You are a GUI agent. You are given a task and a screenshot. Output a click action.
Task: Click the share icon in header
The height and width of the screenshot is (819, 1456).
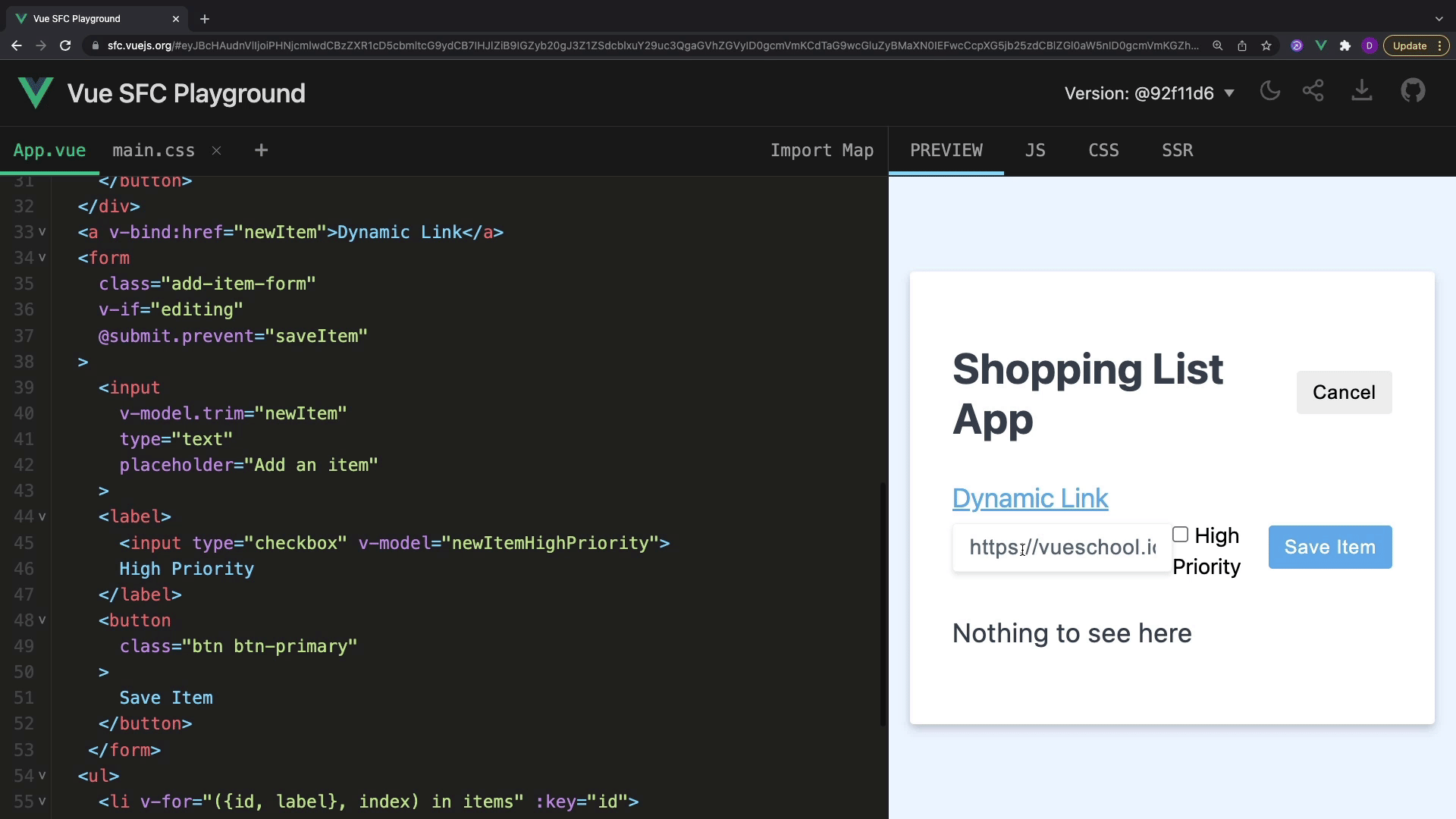[1313, 92]
